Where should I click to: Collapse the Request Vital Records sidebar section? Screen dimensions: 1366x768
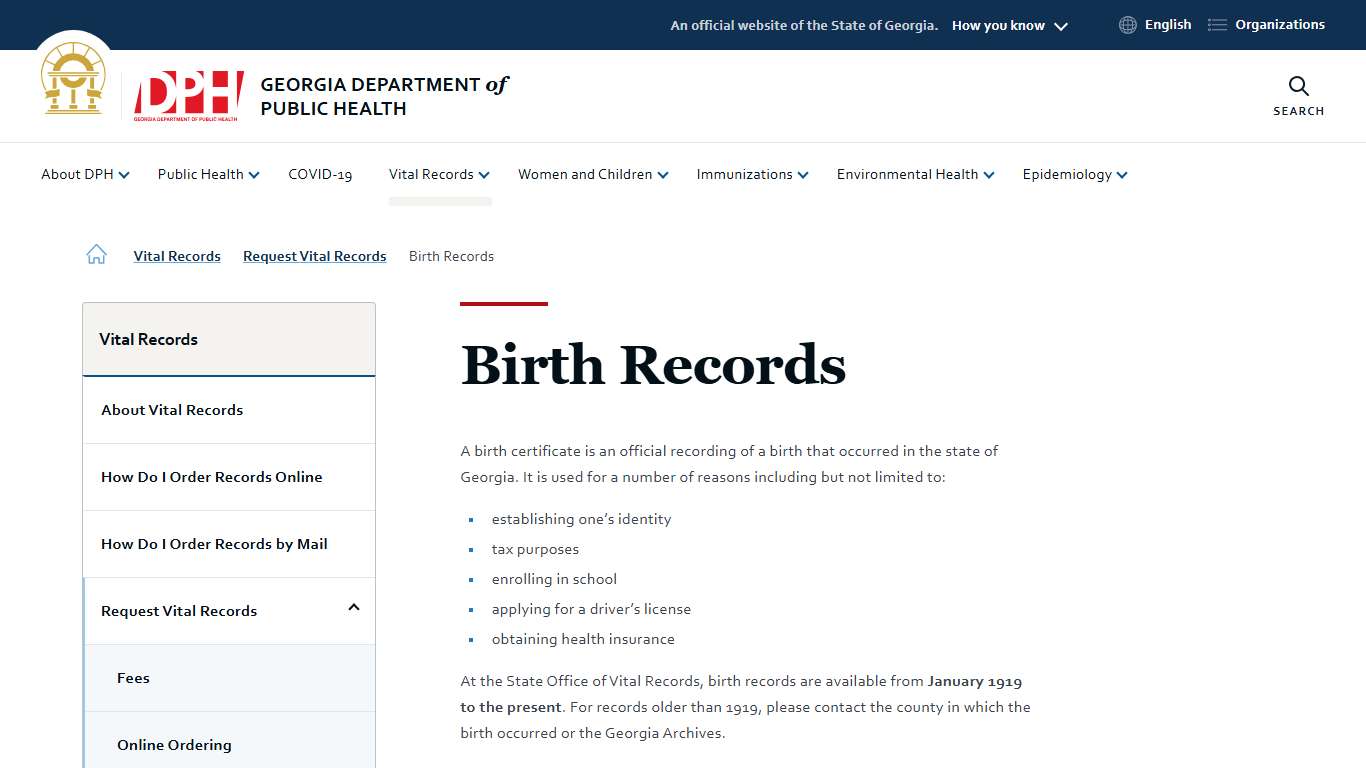point(353,608)
